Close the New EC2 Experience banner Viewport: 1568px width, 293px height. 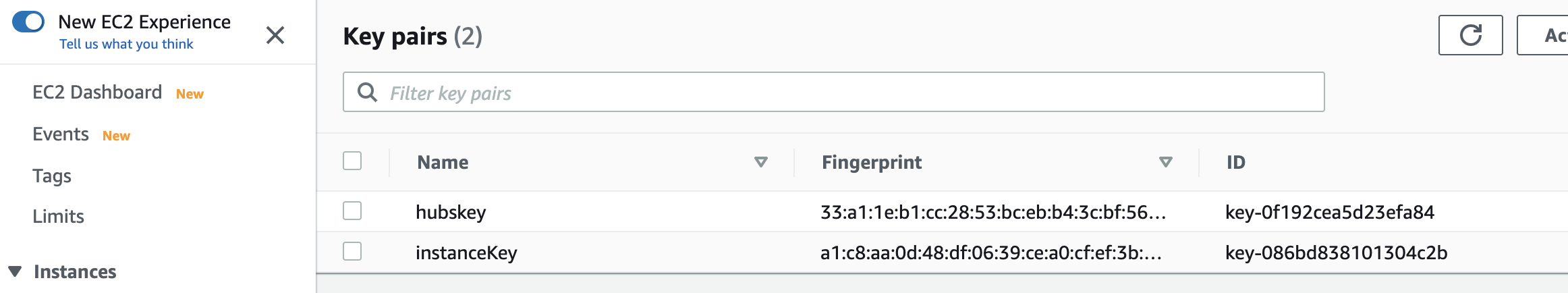point(275,35)
